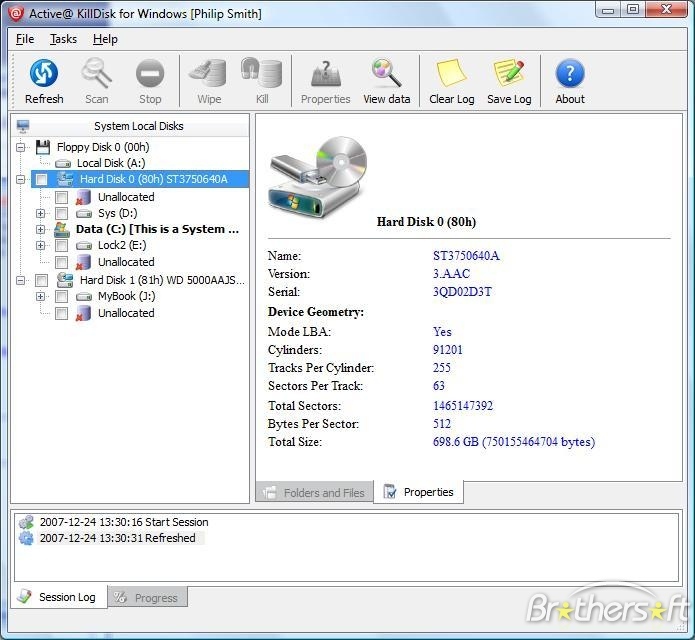Select Hard Disk 1 (81h) WD 5000AAJS row
Viewport: 695px width, 640px height.
162,280
